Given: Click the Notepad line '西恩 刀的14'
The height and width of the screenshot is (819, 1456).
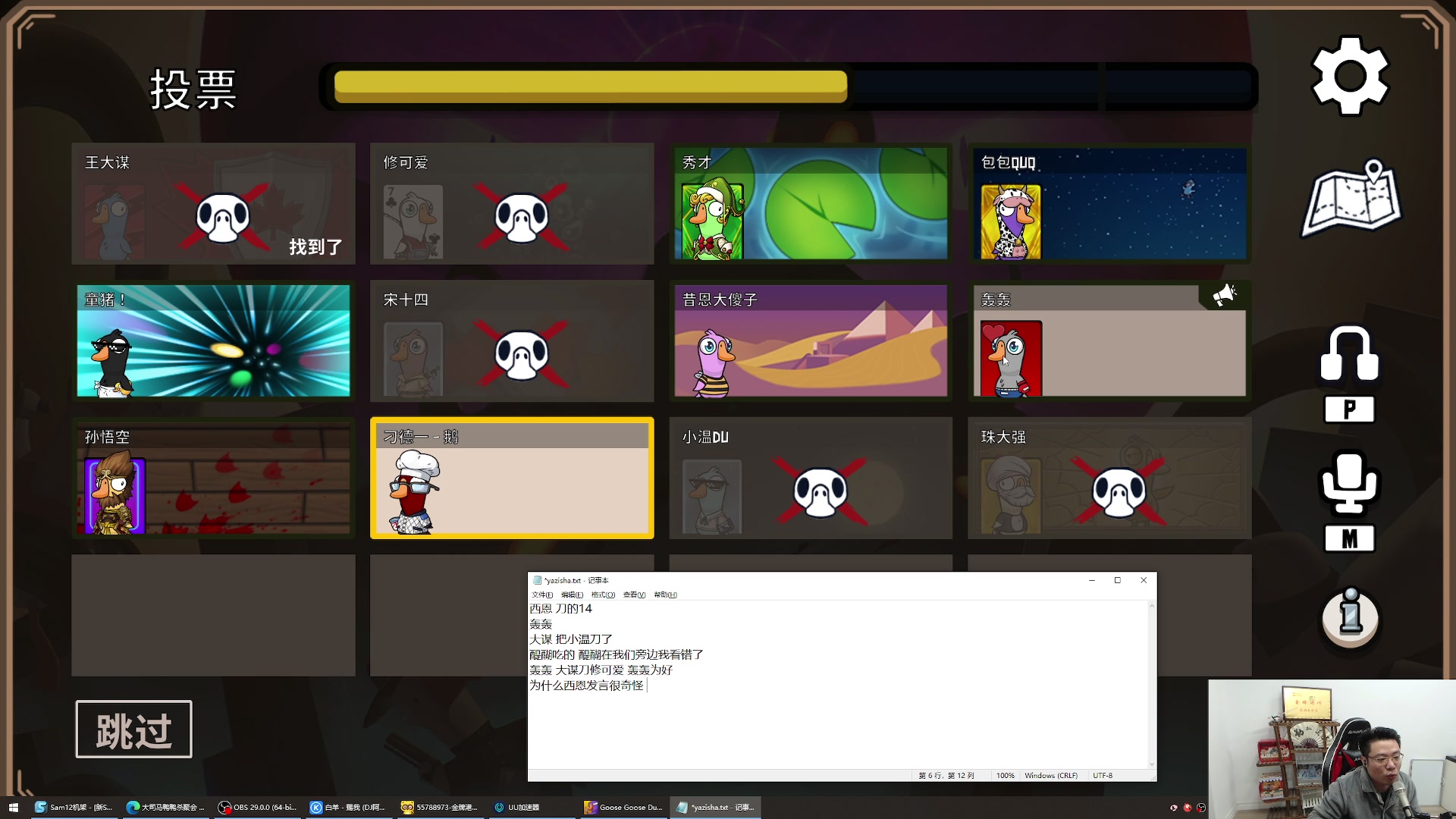Looking at the screenshot, I should click(560, 608).
